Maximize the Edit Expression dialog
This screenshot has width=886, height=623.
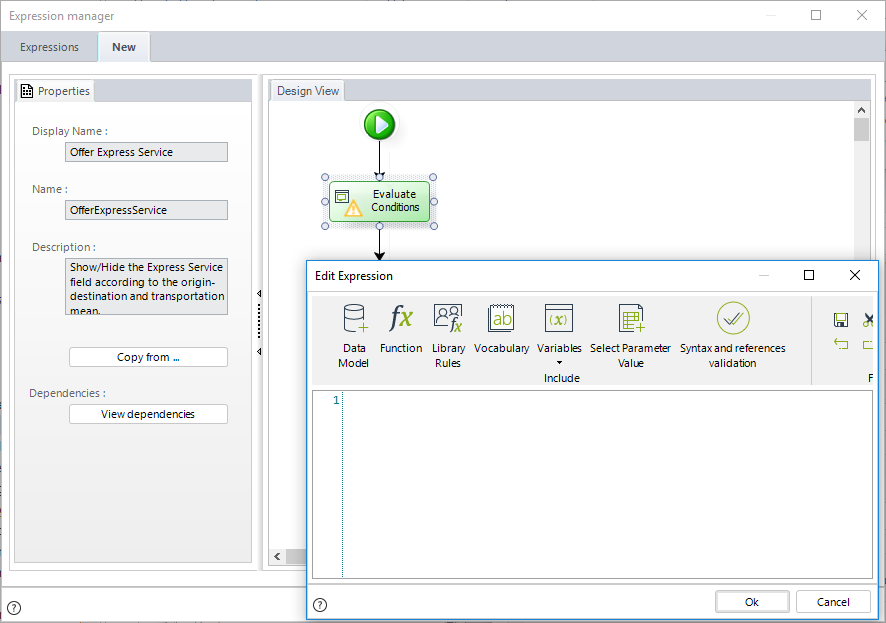click(x=809, y=275)
